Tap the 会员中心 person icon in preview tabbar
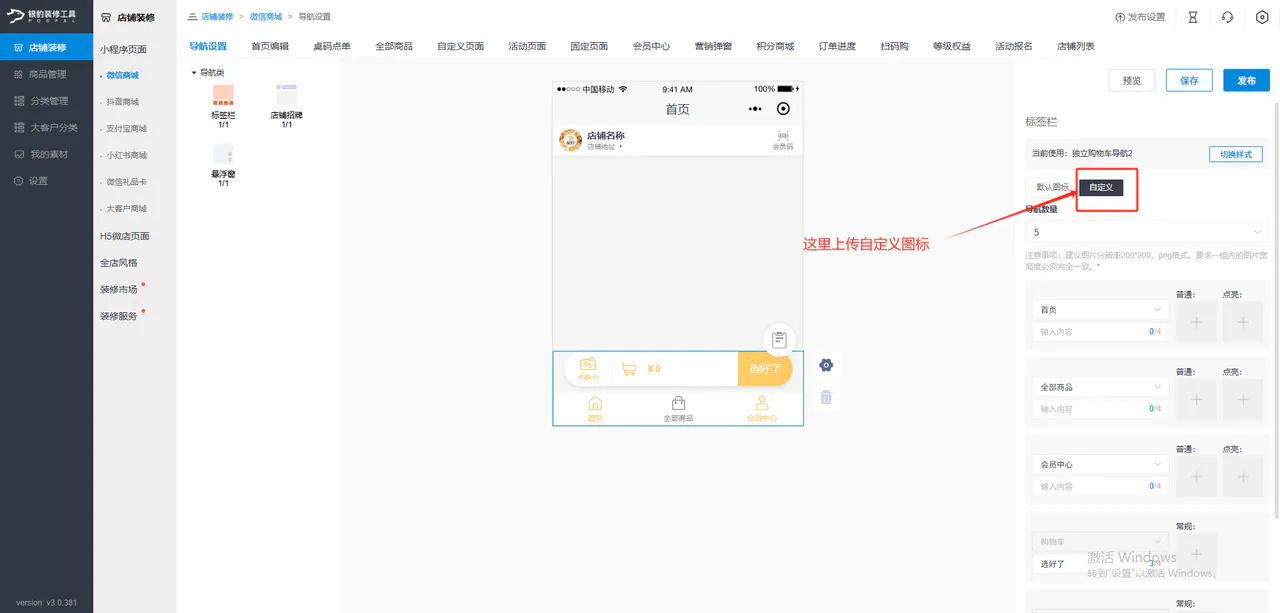Screen dimensions: 1280x613 tap(761, 403)
